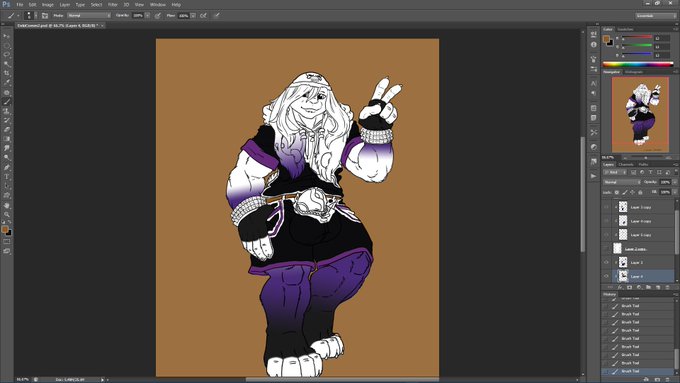Click the foreground color in Color panel

(606, 39)
